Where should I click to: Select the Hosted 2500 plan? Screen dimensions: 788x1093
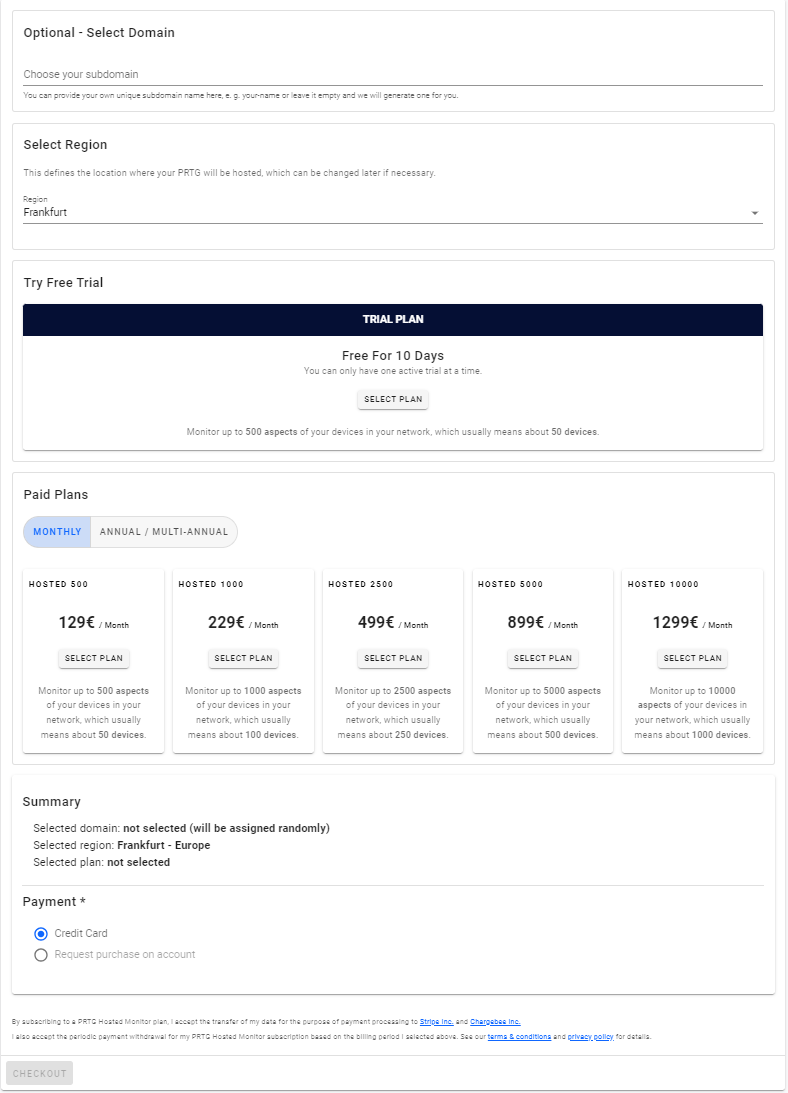tap(393, 658)
